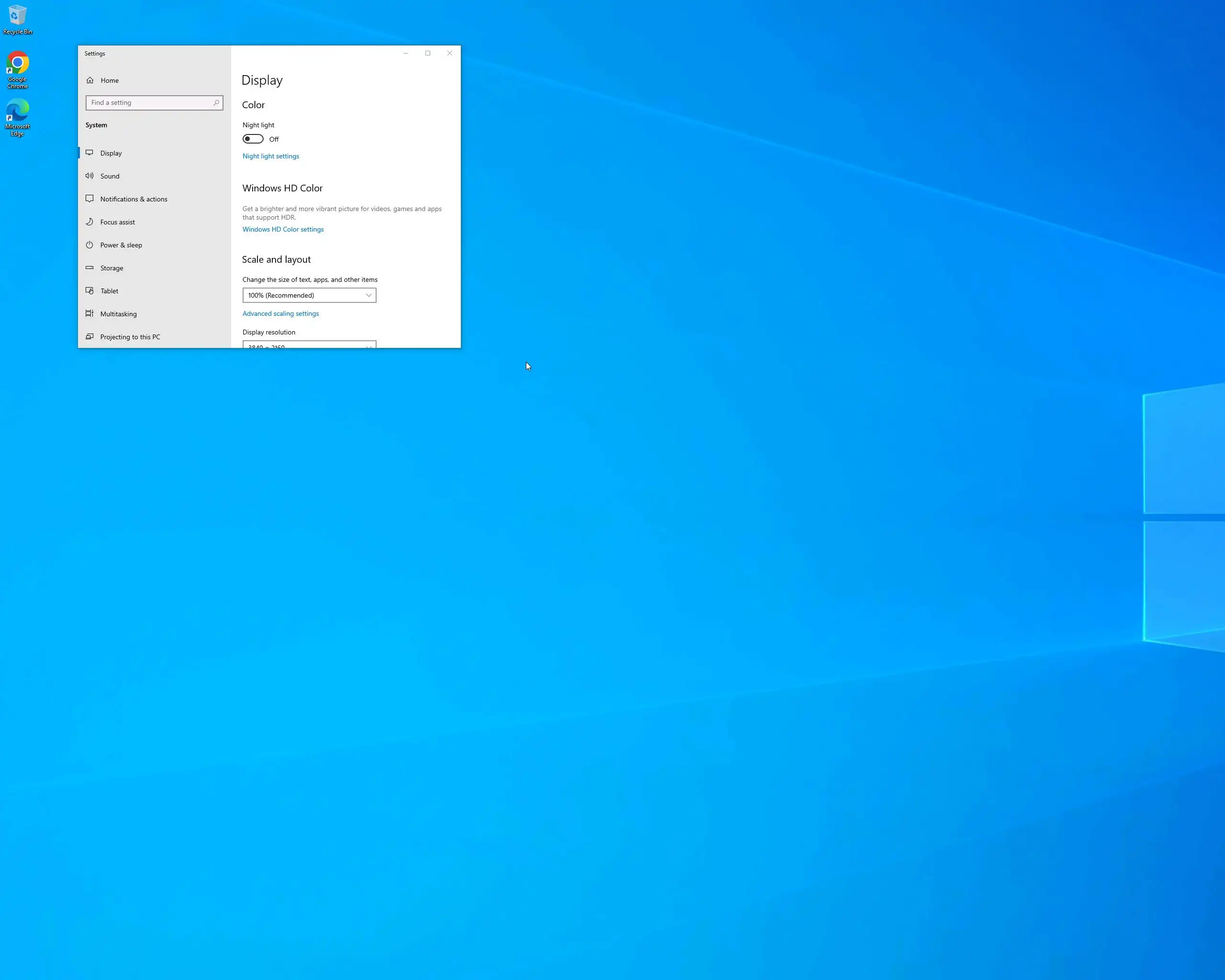Click the Find a setting field
This screenshot has width=1225, height=980.
coord(149,103)
